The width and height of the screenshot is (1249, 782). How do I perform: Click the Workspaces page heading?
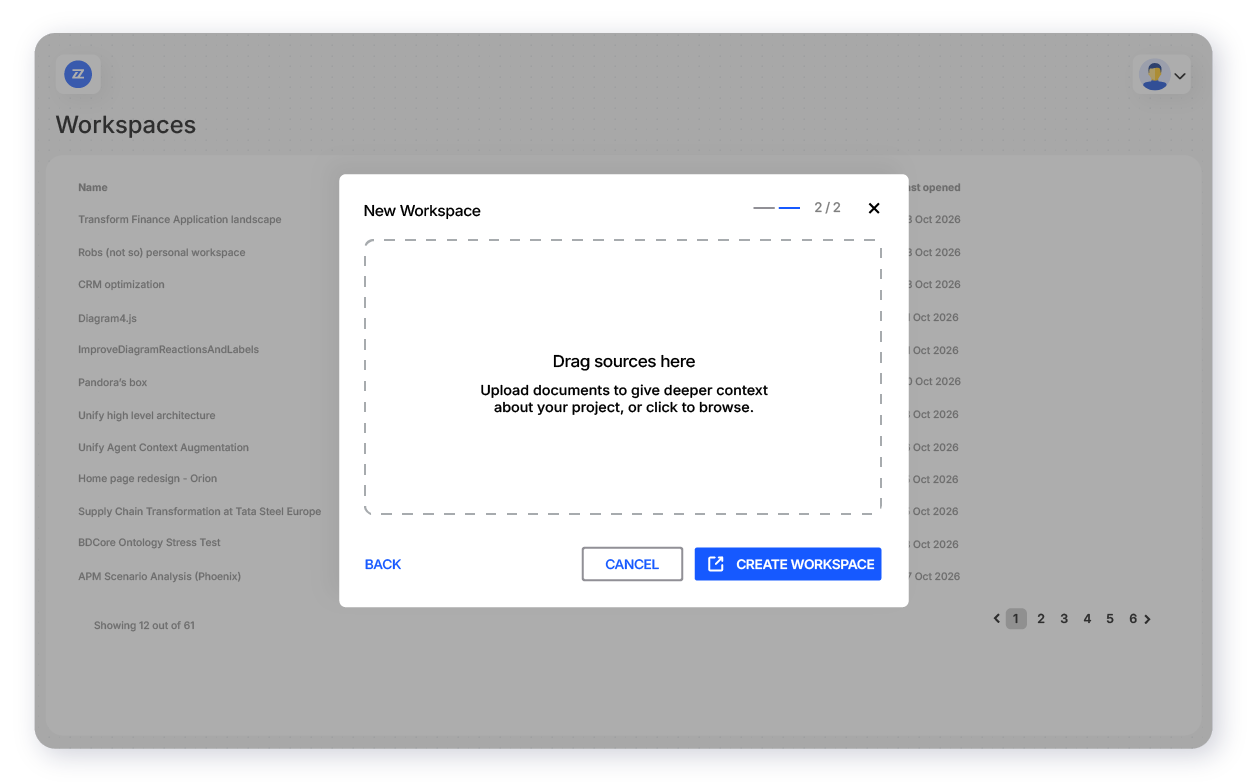point(126,125)
